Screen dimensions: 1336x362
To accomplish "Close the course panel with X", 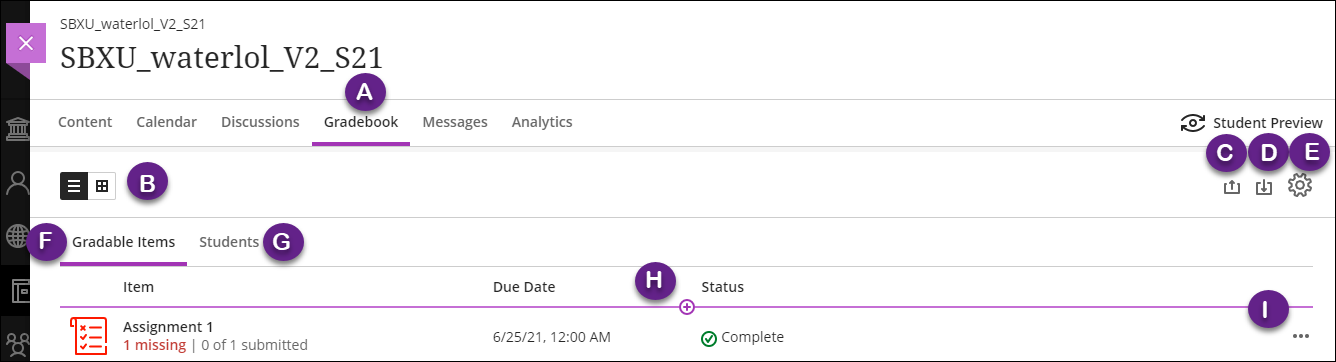I will click(x=26, y=44).
